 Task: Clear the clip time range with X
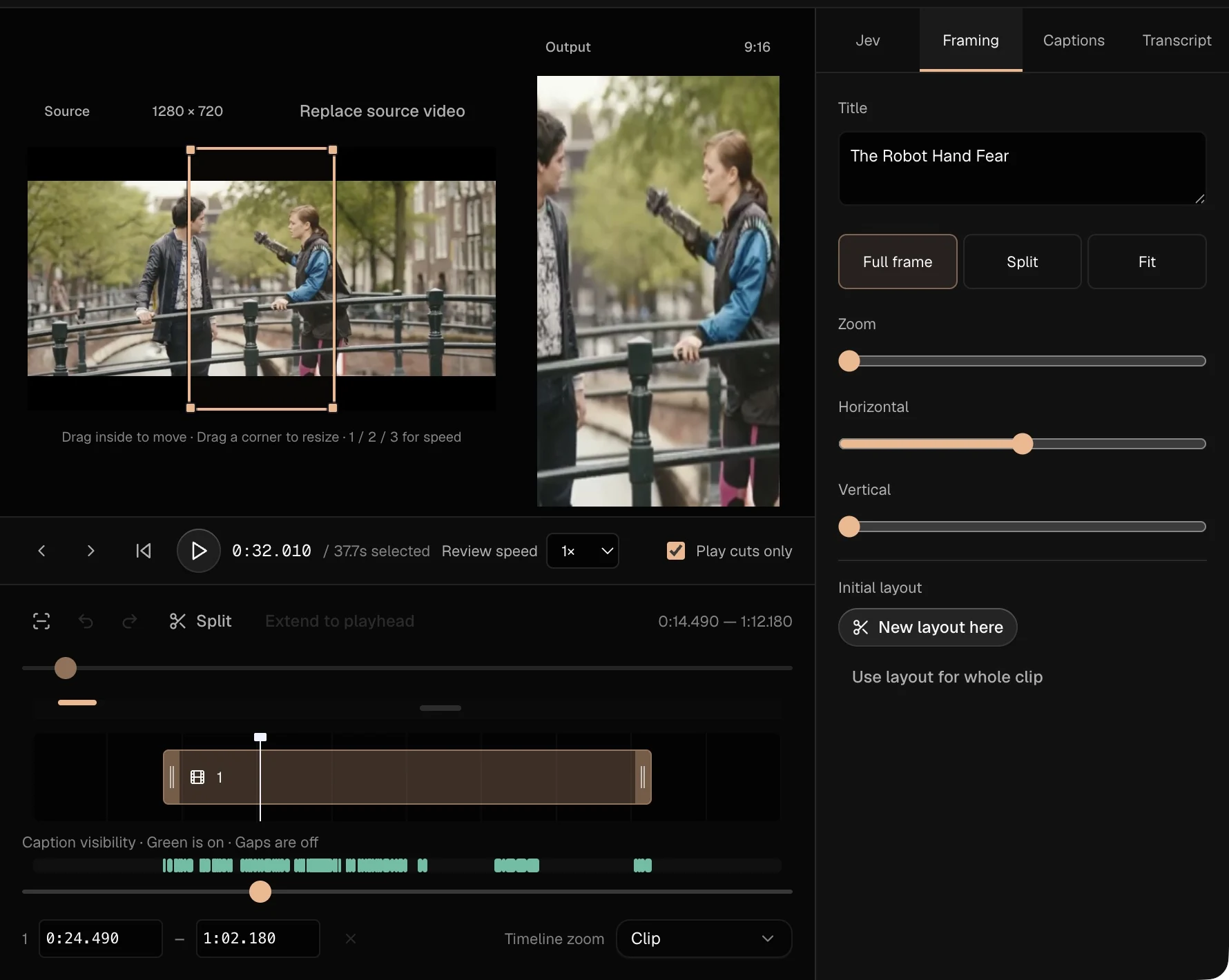tap(351, 939)
